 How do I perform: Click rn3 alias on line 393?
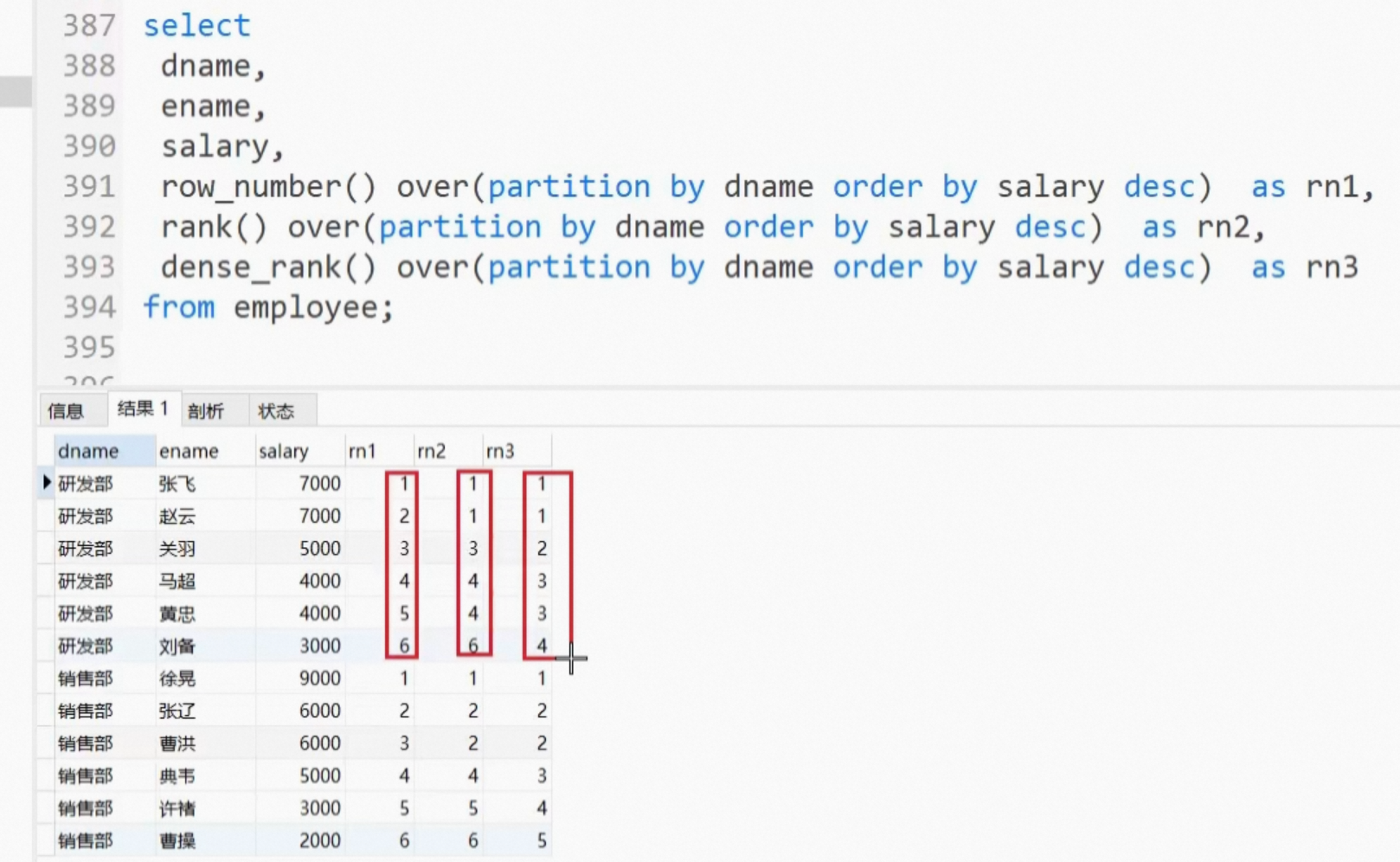(1332, 267)
